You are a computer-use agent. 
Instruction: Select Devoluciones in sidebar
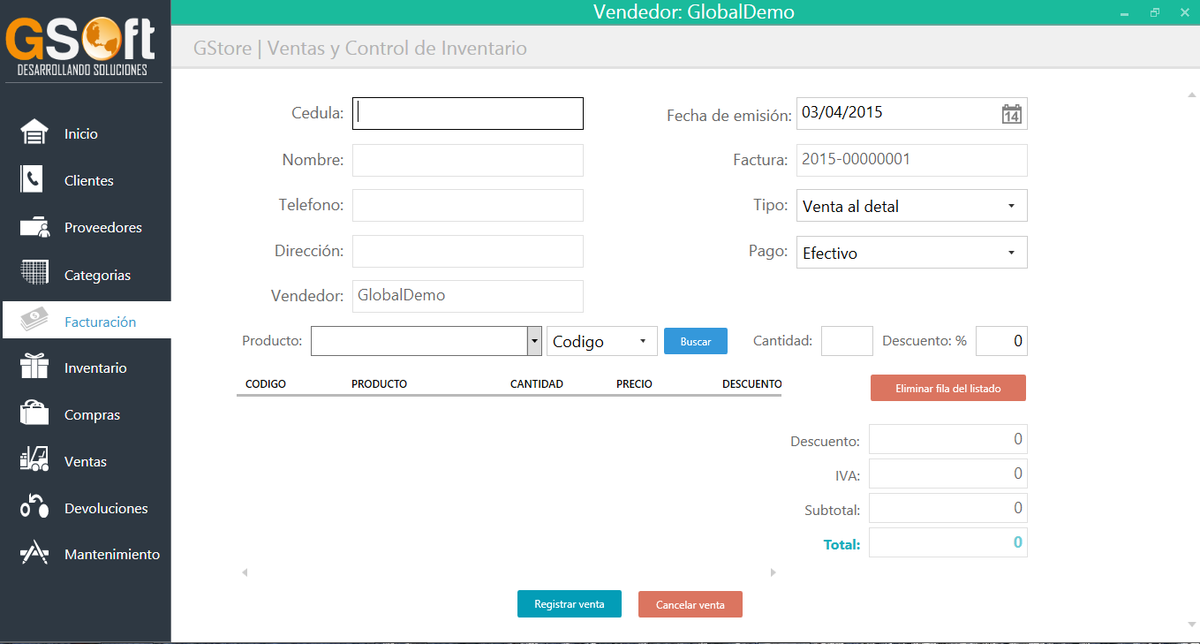pyautogui.click(x=106, y=509)
